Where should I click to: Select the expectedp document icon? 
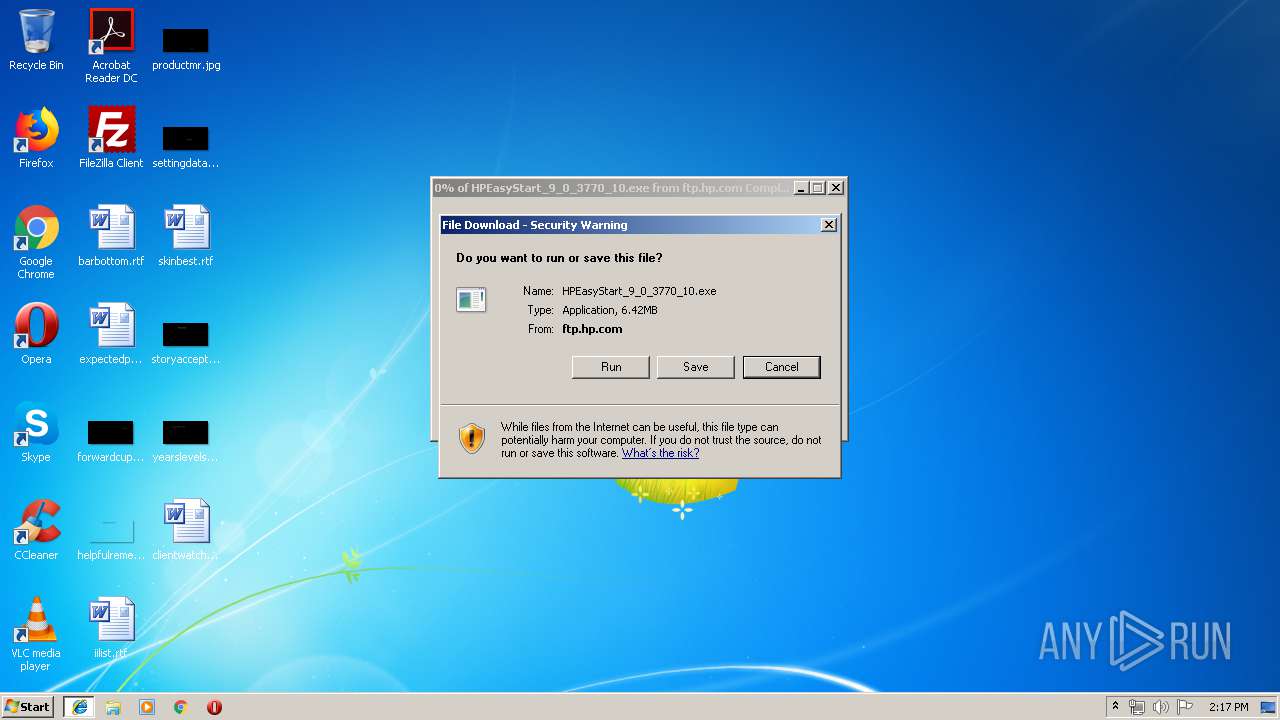[111, 334]
